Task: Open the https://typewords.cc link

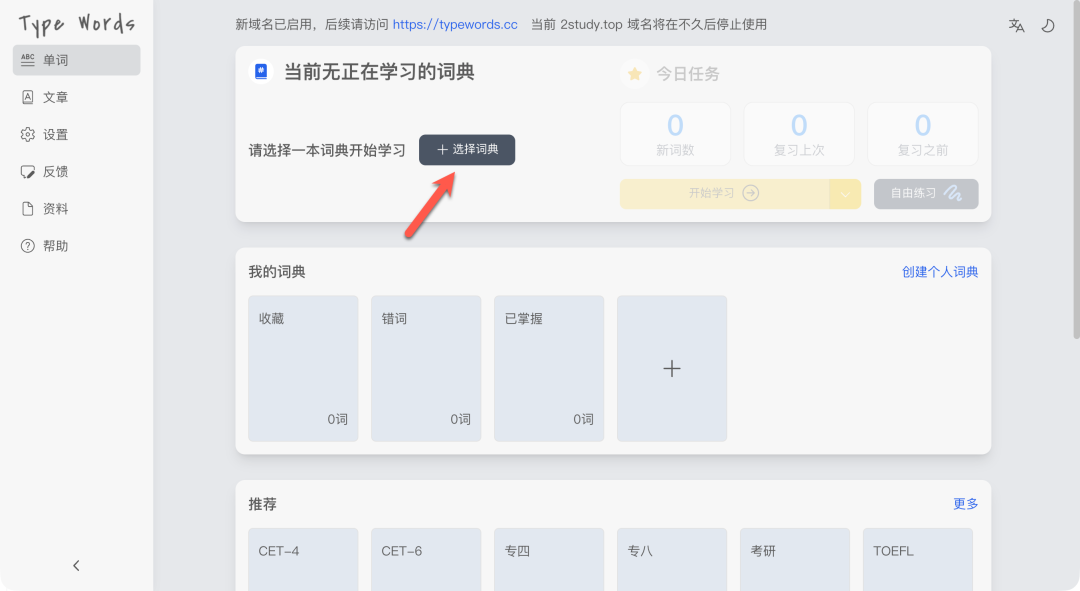Action: click(x=455, y=25)
